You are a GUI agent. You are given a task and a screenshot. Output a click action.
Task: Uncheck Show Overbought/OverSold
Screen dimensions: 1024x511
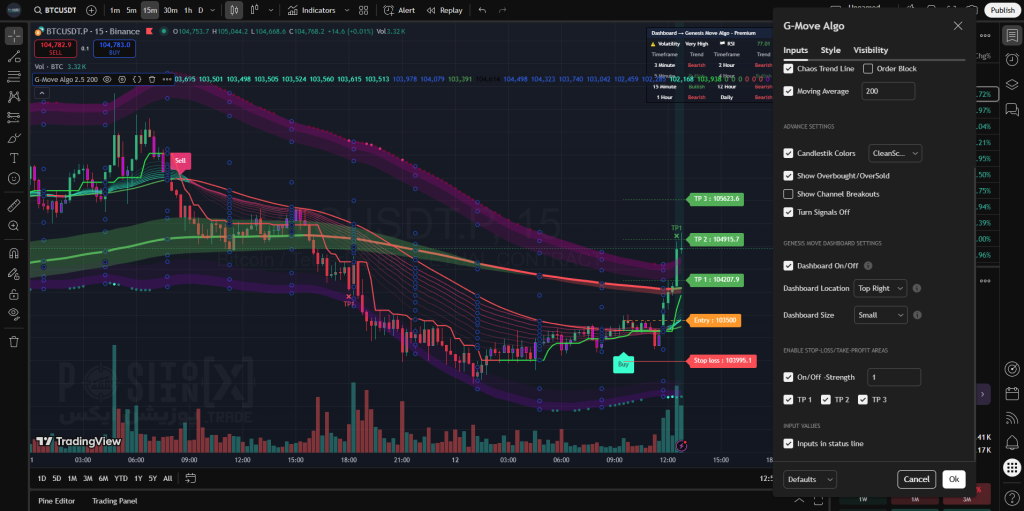[788, 176]
